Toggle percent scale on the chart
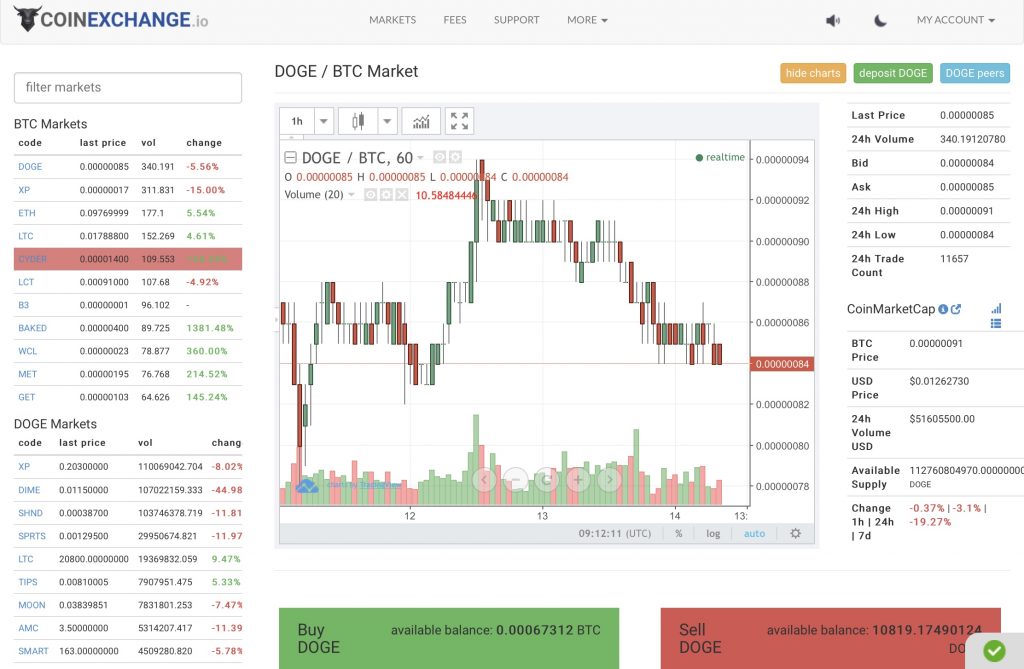Screen dimensions: 1024x669 pyautogui.click(x=679, y=534)
